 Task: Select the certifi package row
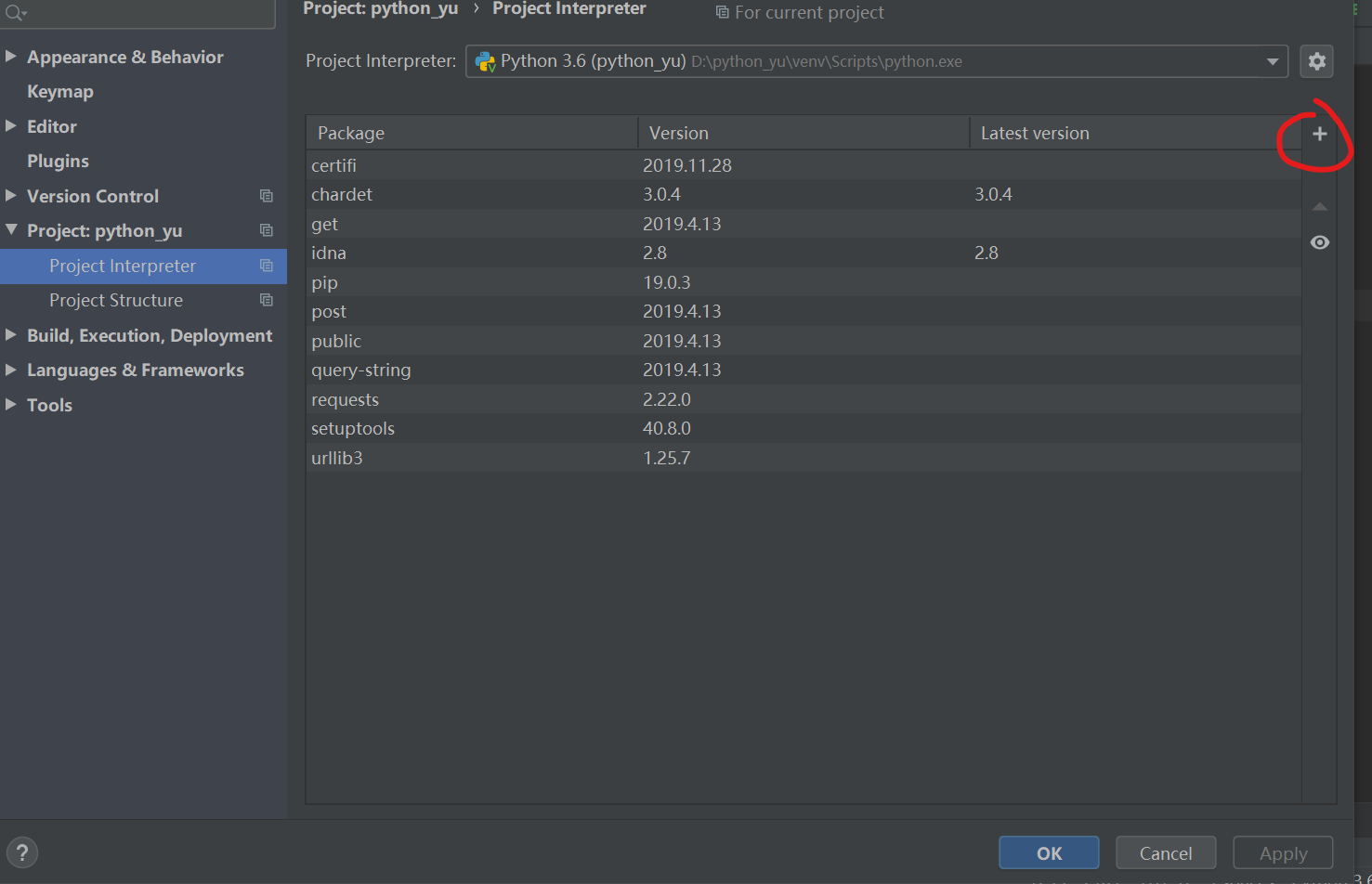pyautogui.click(x=804, y=165)
